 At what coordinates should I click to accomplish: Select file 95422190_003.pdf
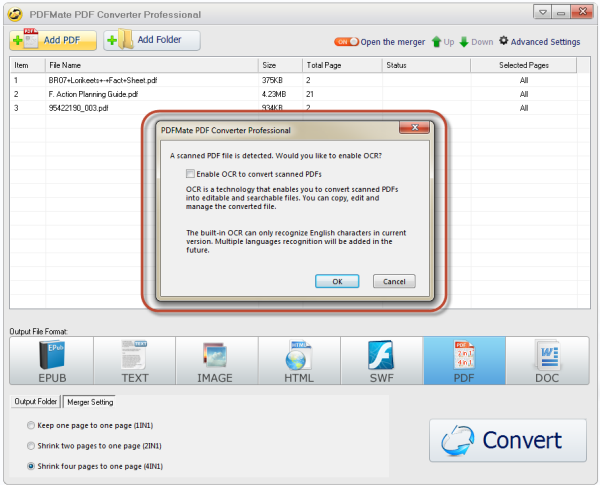(78, 108)
